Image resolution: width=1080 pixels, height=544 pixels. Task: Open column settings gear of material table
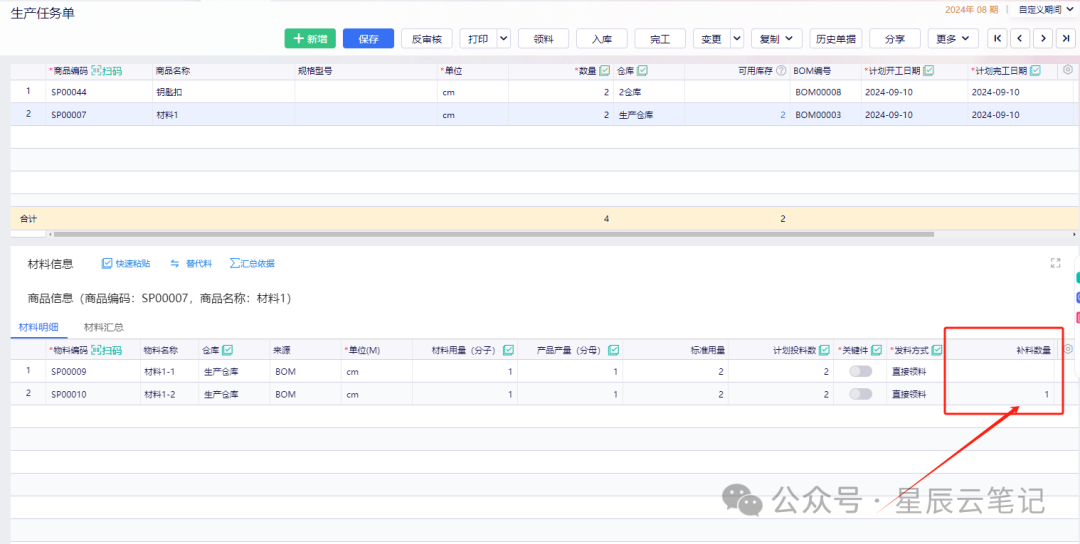pos(1068,349)
